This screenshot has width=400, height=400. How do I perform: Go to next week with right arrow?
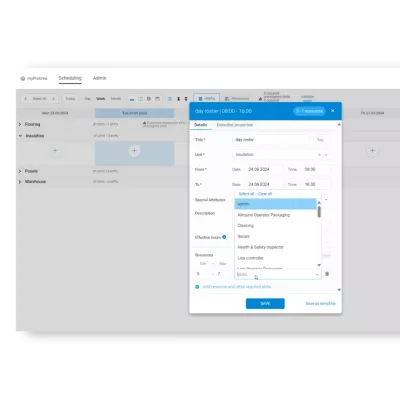point(53,99)
